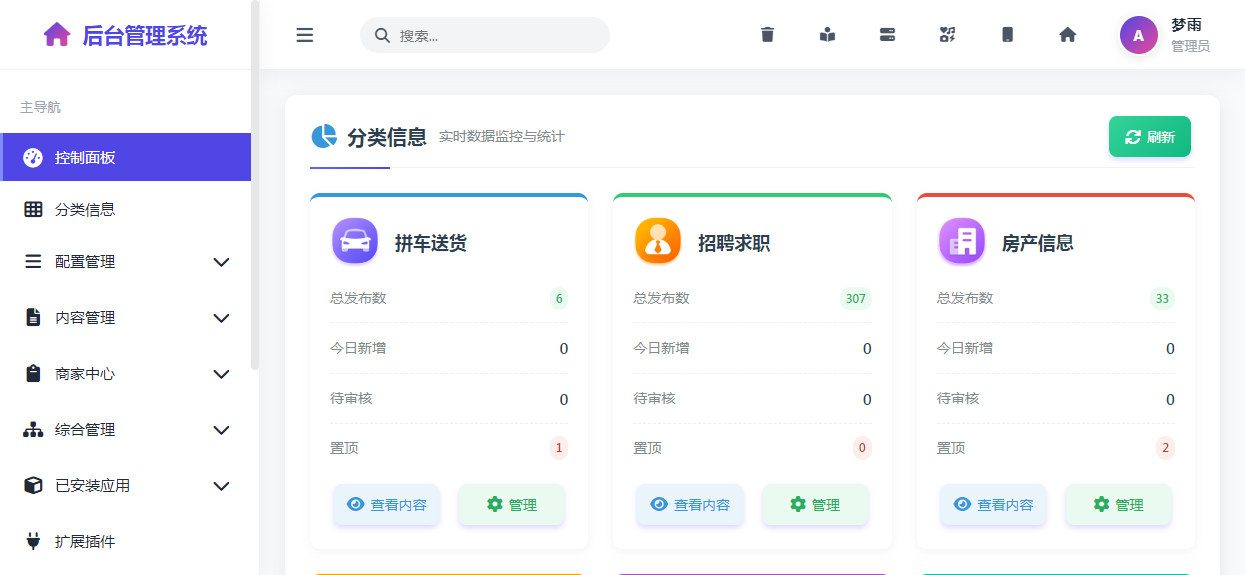Screen dimensions: 1245x575
Task: Click the trash can icon in header
Action: [767, 34]
